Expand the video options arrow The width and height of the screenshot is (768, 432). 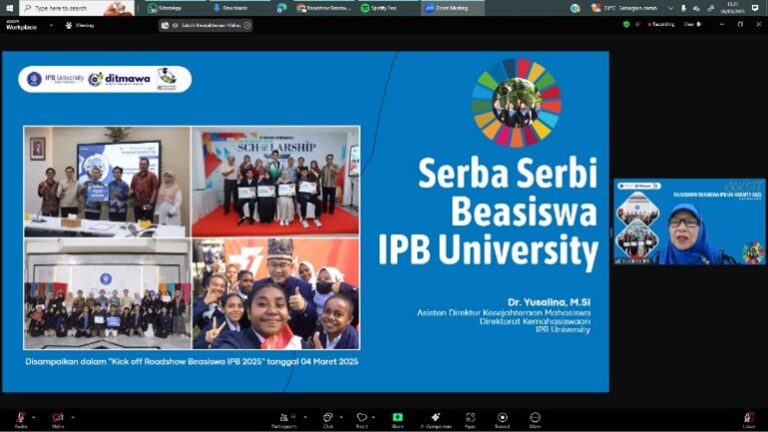click(x=71, y=416)
